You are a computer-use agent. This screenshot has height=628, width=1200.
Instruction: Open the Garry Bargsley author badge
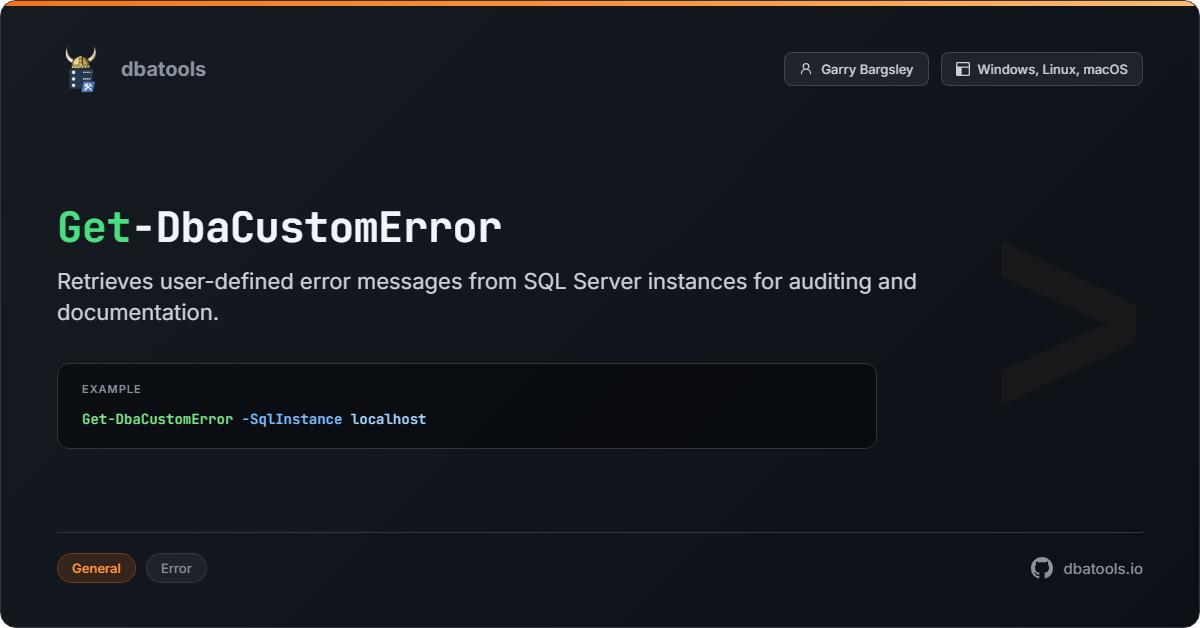click(856, 69)
